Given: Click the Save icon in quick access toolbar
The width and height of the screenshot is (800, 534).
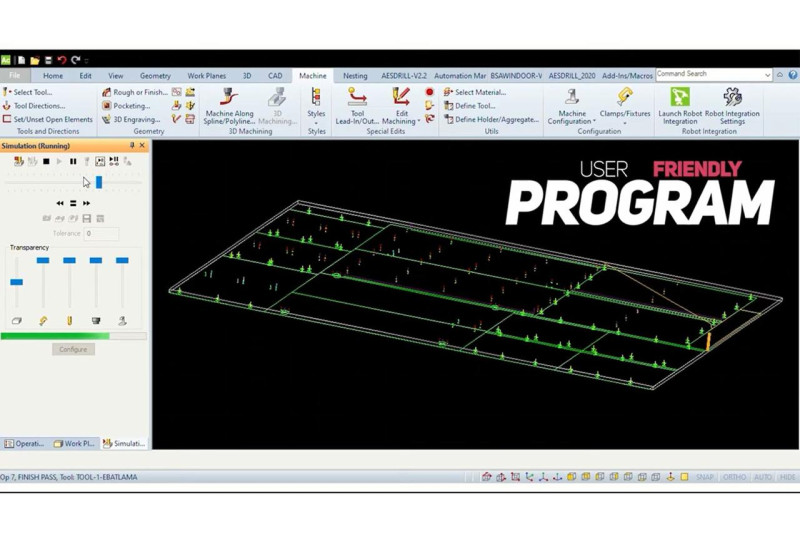Looking at the screenshot, I should pyautogui.click(x=48, y=61).
